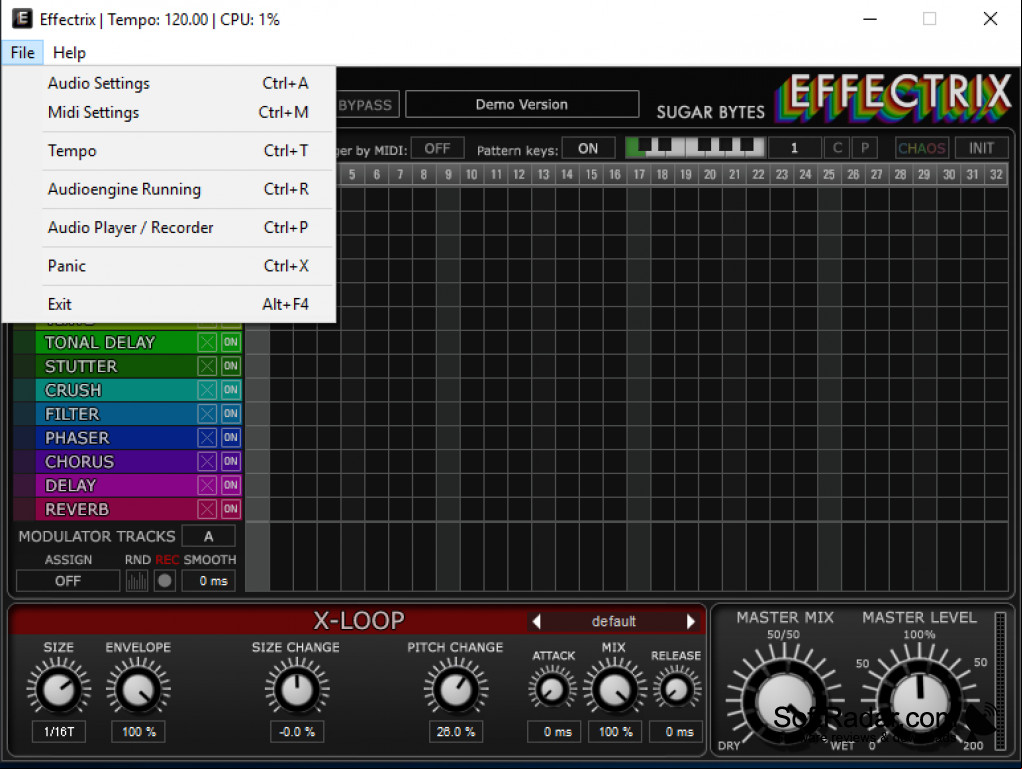Select the REVERB effect track
This screenshot has width=1022, height=769.
(x=116, y=509)
